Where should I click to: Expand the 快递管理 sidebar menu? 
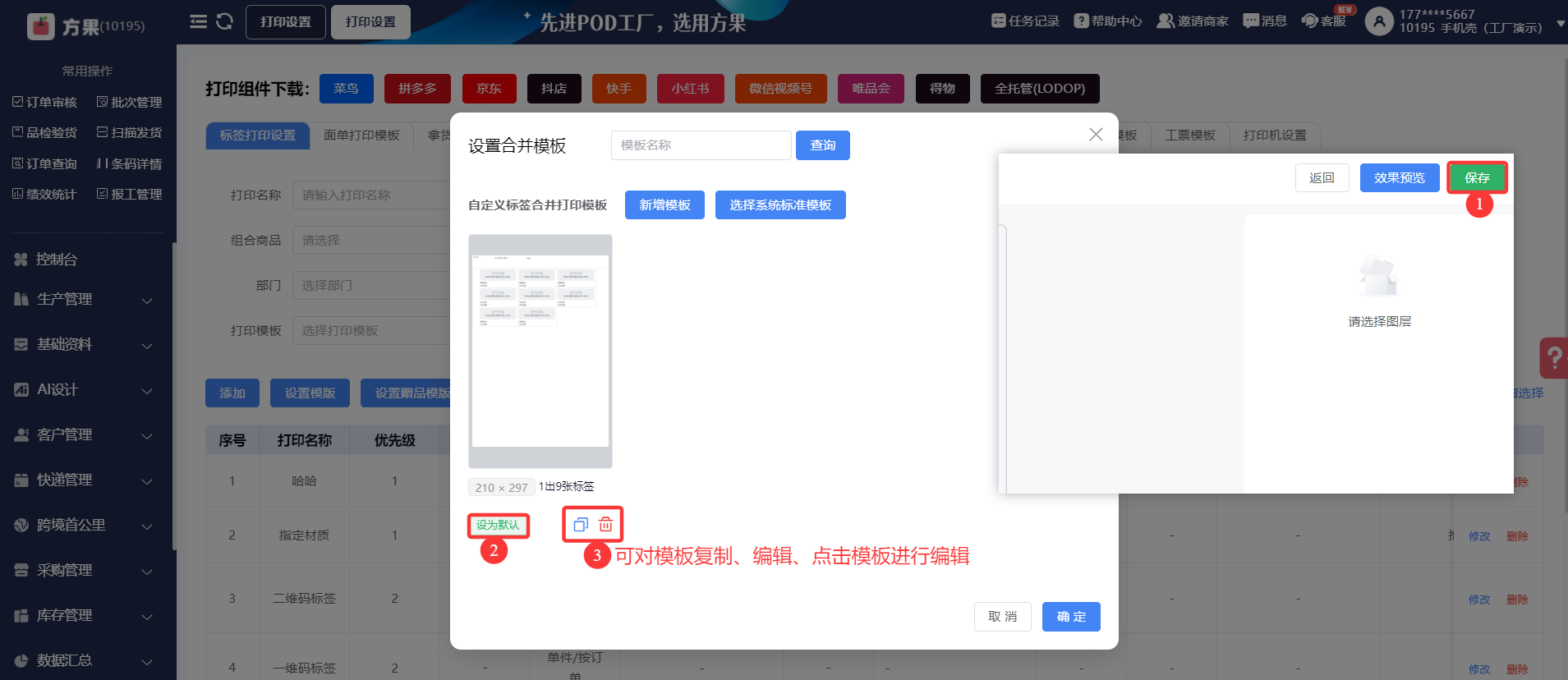(x=86, y=480)
